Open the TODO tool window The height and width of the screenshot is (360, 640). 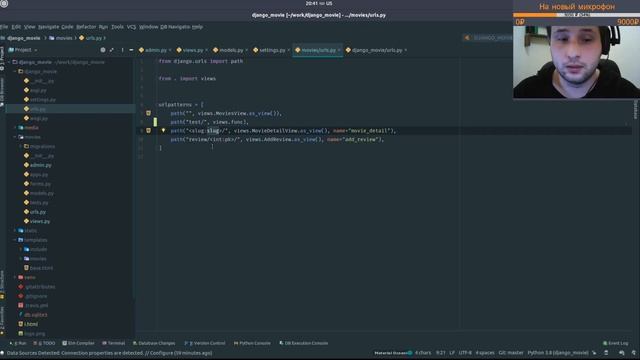pyautogui.click(x=44, y=343)
